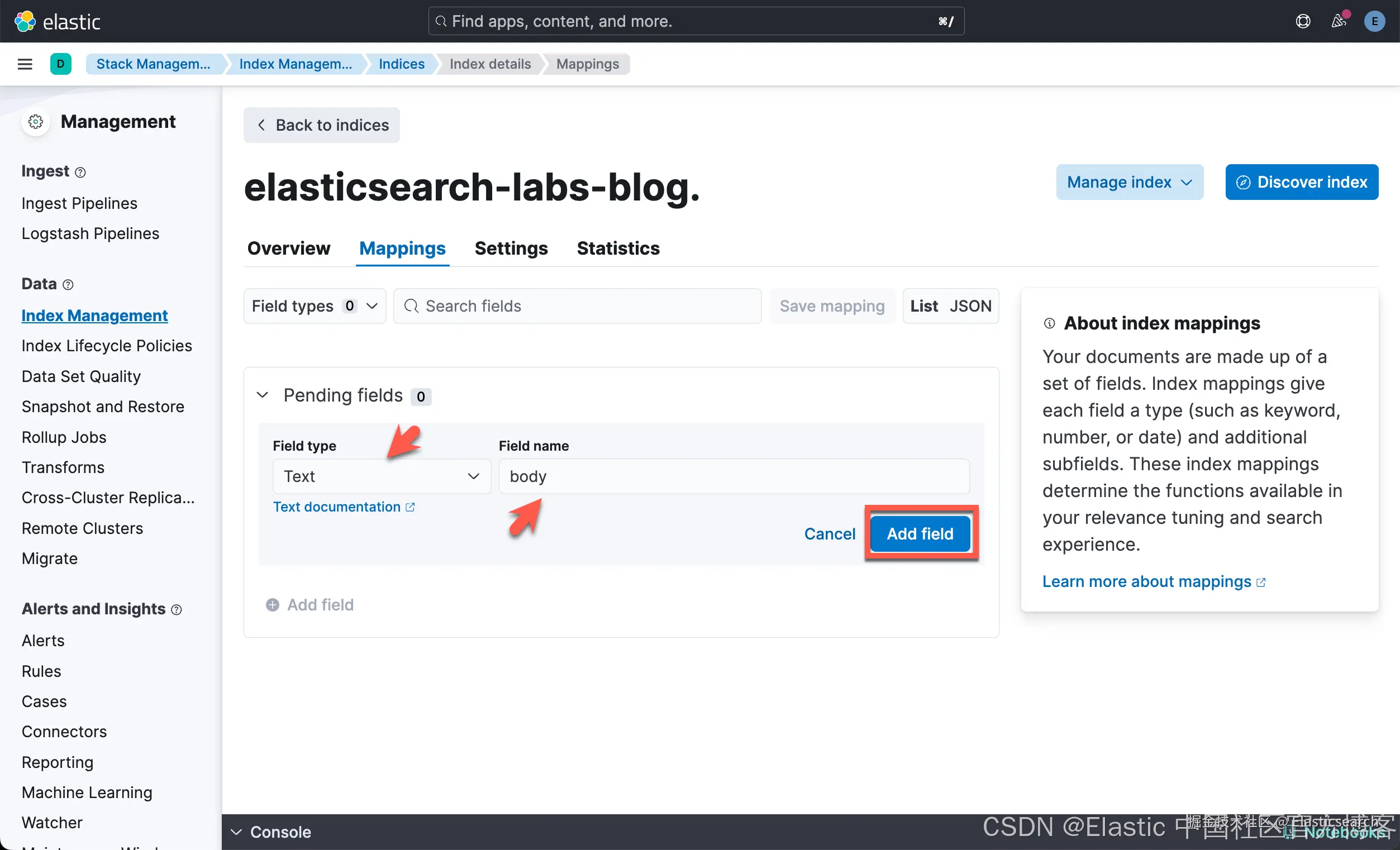
Task: Open user avatar E menu
Action: coord(1374,22)
